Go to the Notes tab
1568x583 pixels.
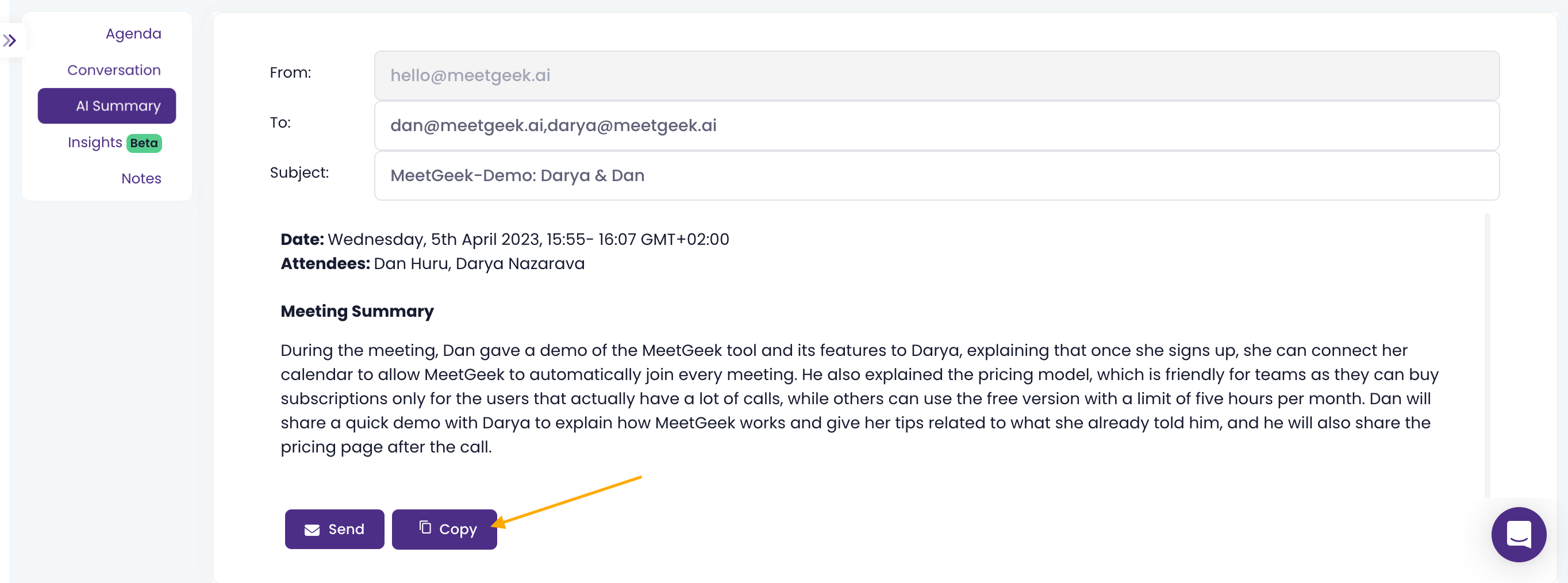pos(141,178)
